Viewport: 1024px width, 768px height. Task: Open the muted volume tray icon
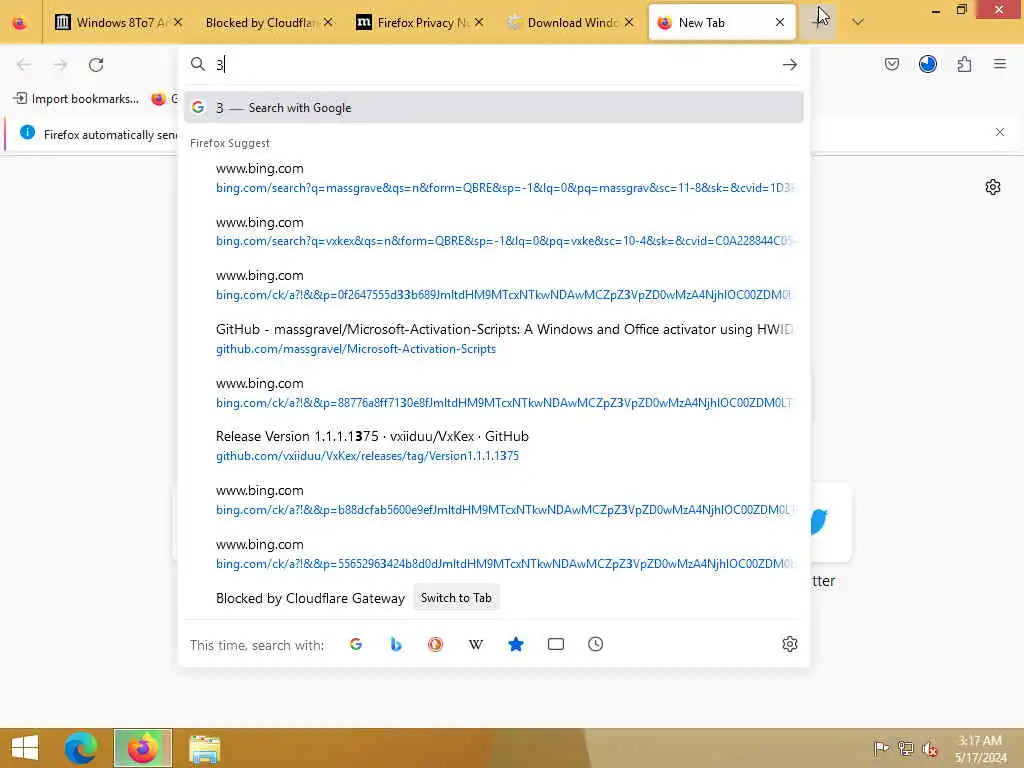[x=929, y=749]
